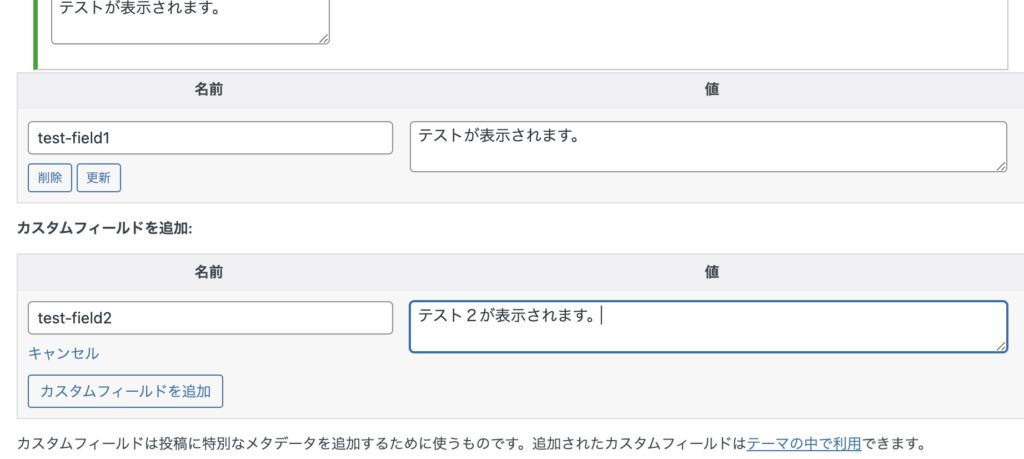Focus the test-field2 name input
This screenshot has width=1024, height=459.
tap(210, 318)
